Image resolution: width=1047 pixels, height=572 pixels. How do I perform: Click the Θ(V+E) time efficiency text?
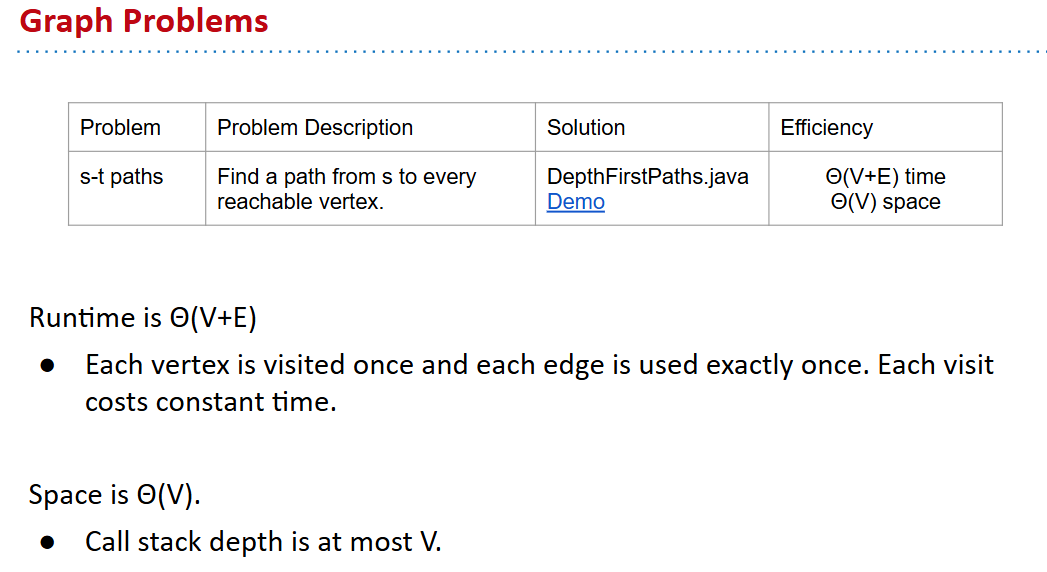coord(885,177)
